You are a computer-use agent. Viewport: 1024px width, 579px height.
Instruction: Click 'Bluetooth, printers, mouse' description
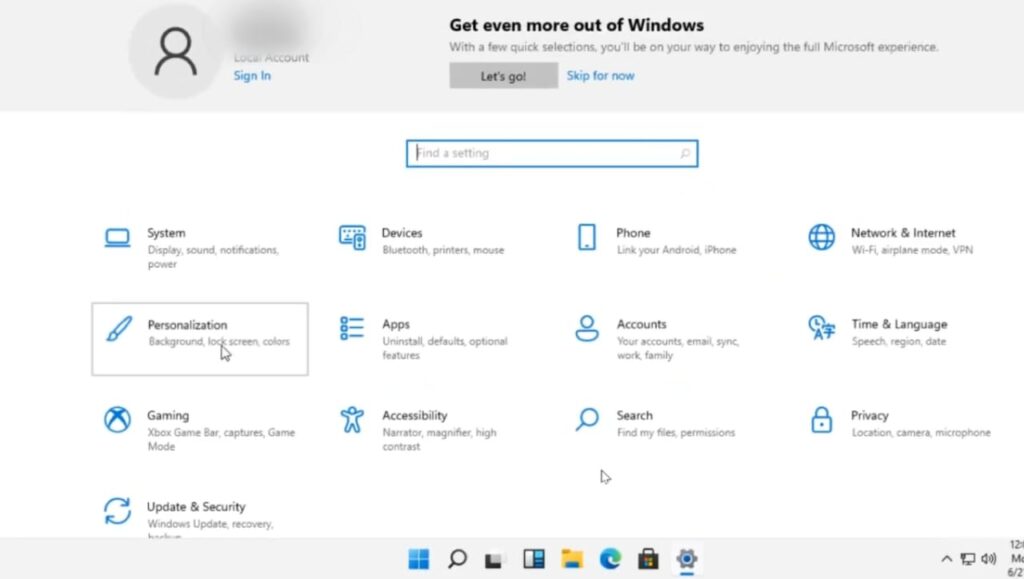pyautogui.click(x=443, y=250)
